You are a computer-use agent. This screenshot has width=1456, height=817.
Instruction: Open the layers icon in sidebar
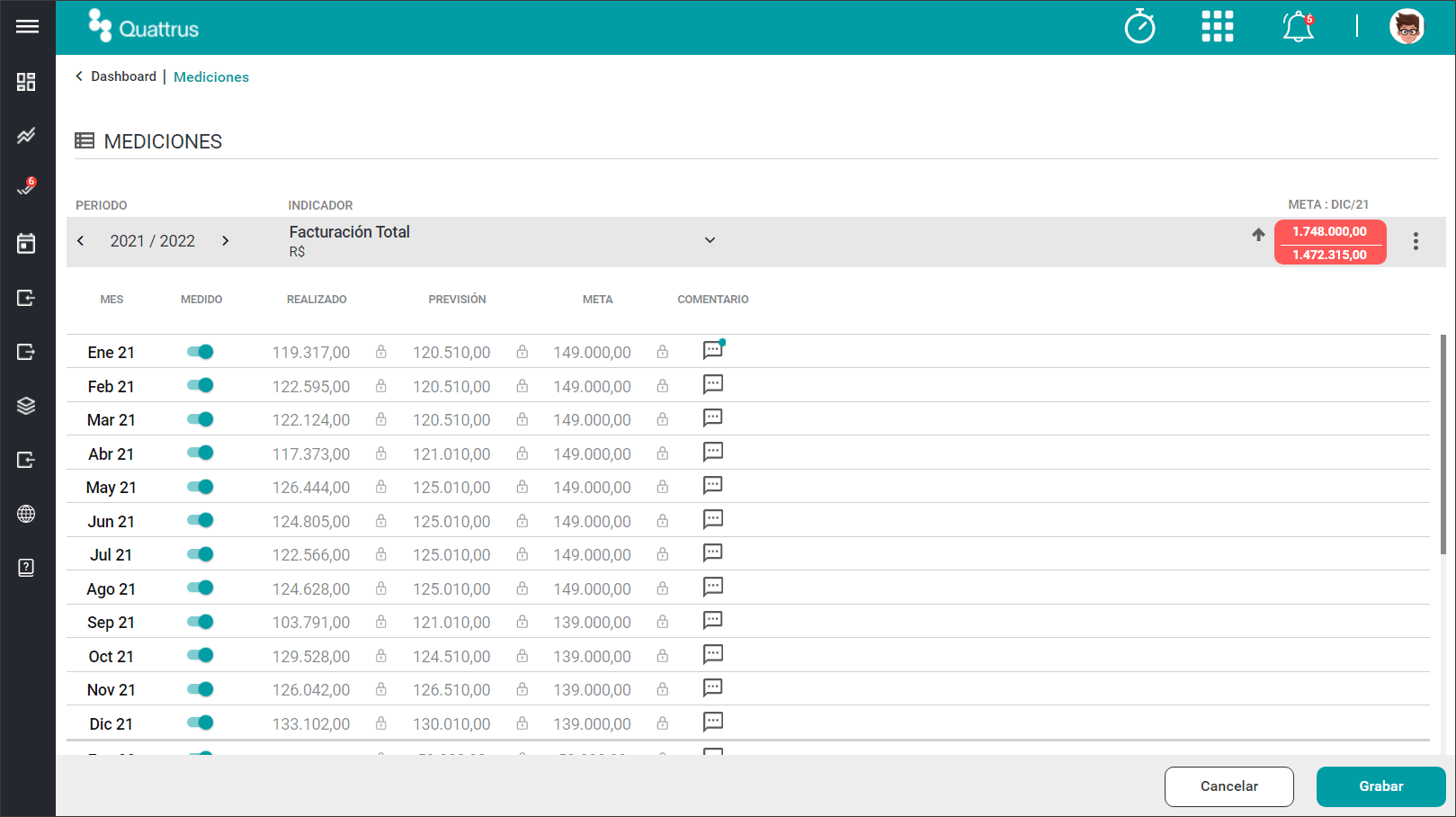tap(26, 406)
